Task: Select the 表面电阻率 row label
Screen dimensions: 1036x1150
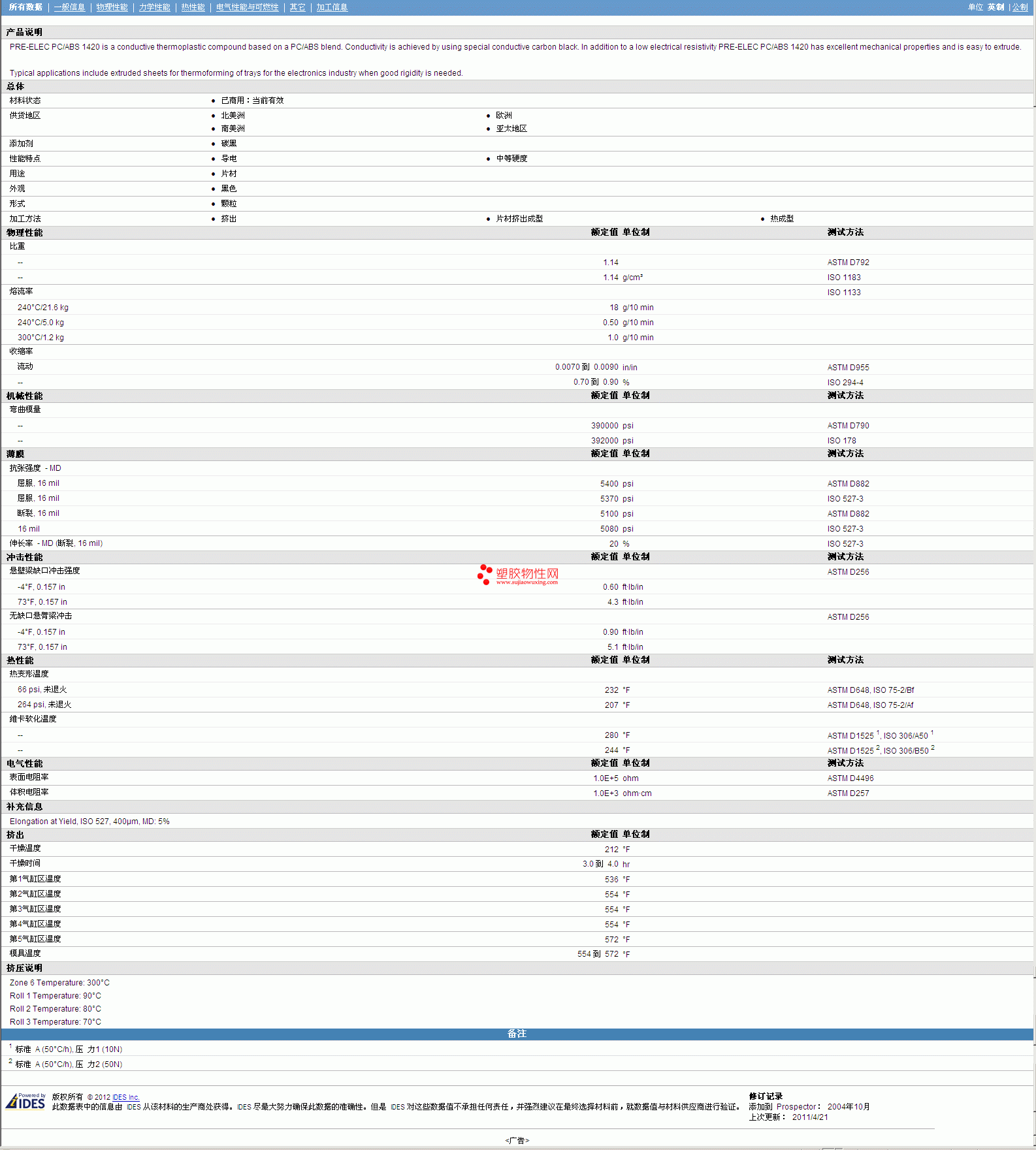Action: (29, 777)
